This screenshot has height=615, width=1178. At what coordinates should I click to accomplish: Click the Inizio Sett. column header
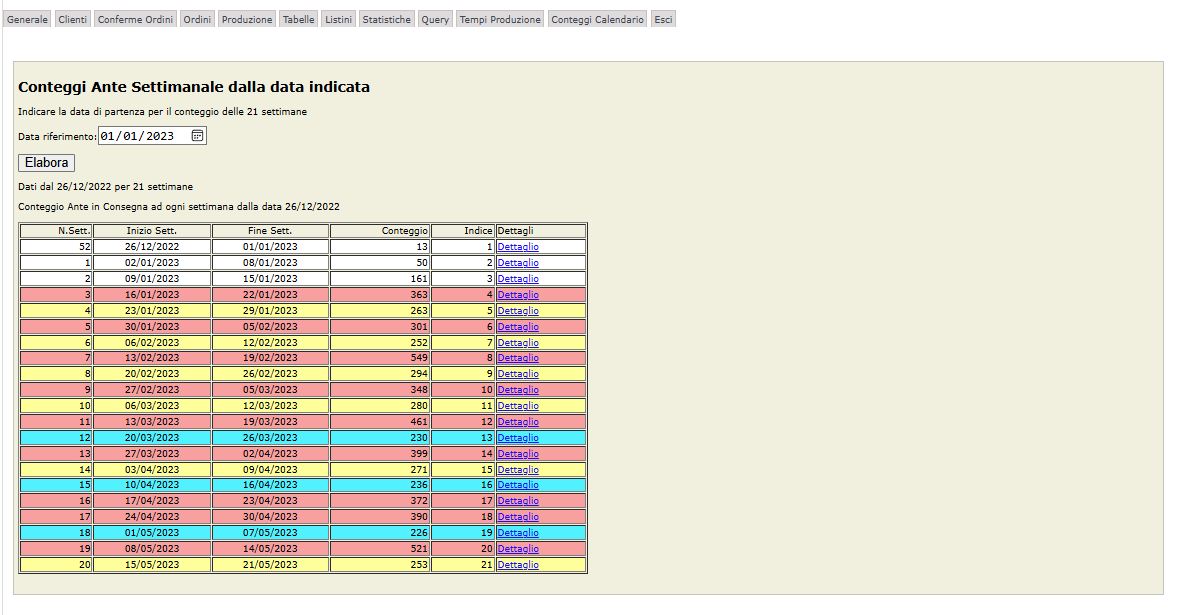pos(152,231)
